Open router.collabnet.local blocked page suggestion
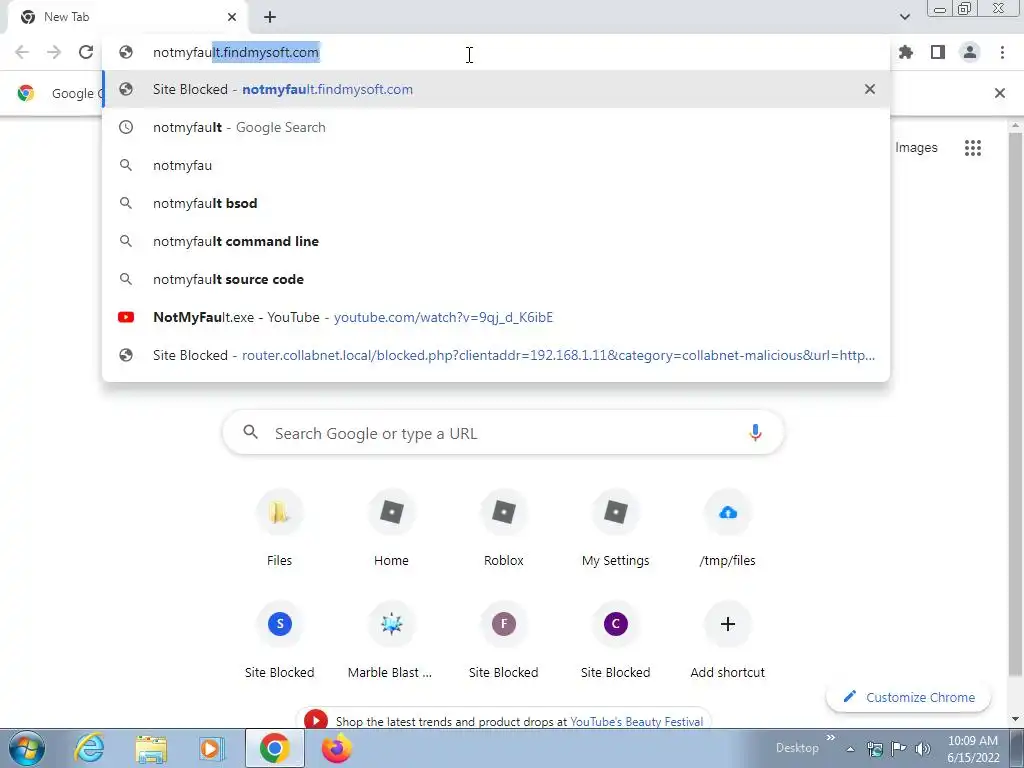 [496, 355]
